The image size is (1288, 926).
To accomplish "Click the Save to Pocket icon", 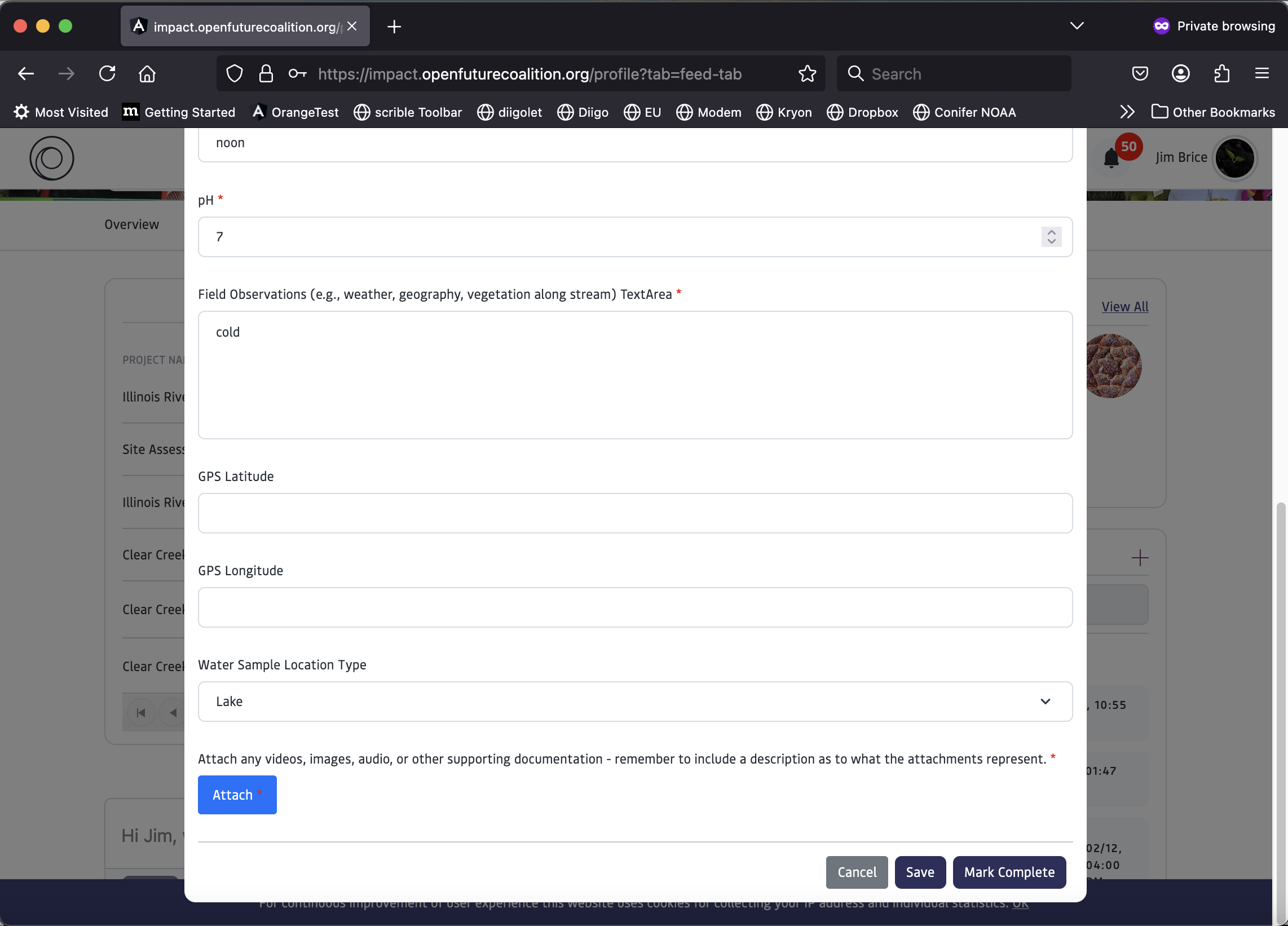I will point(1140,74).
